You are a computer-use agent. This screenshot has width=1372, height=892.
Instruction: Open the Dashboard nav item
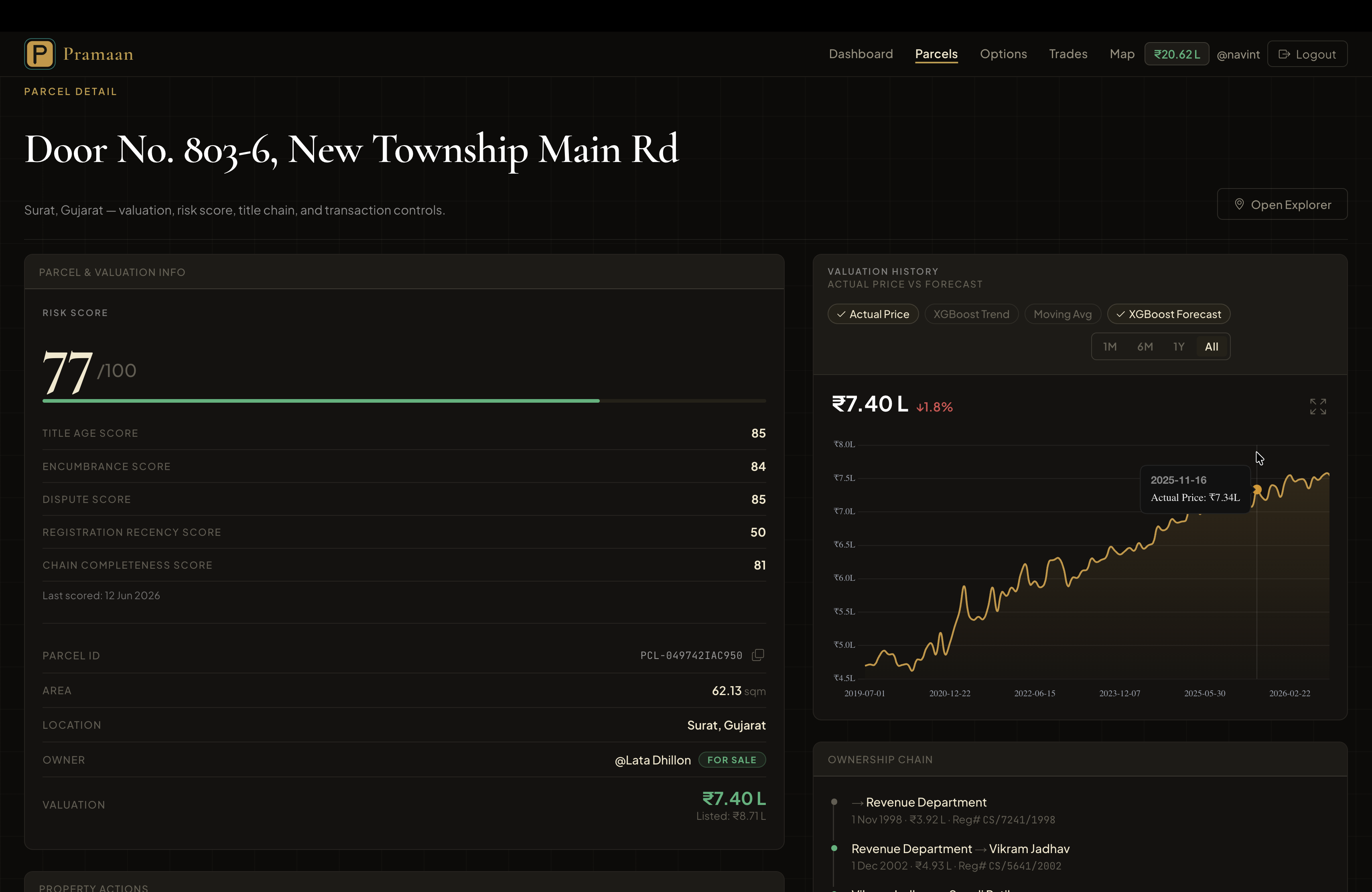point(861,54)
